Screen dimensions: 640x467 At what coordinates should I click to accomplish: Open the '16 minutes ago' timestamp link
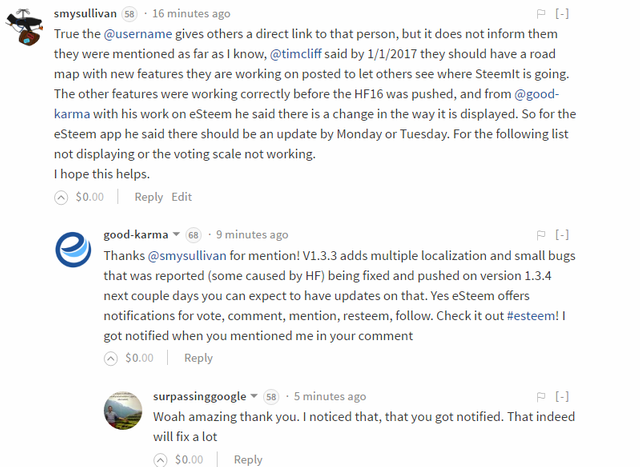click(x=193, y=14)
